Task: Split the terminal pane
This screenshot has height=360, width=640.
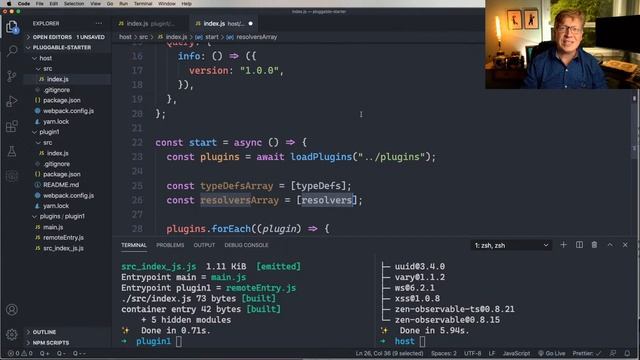Action: click(579, 245)
